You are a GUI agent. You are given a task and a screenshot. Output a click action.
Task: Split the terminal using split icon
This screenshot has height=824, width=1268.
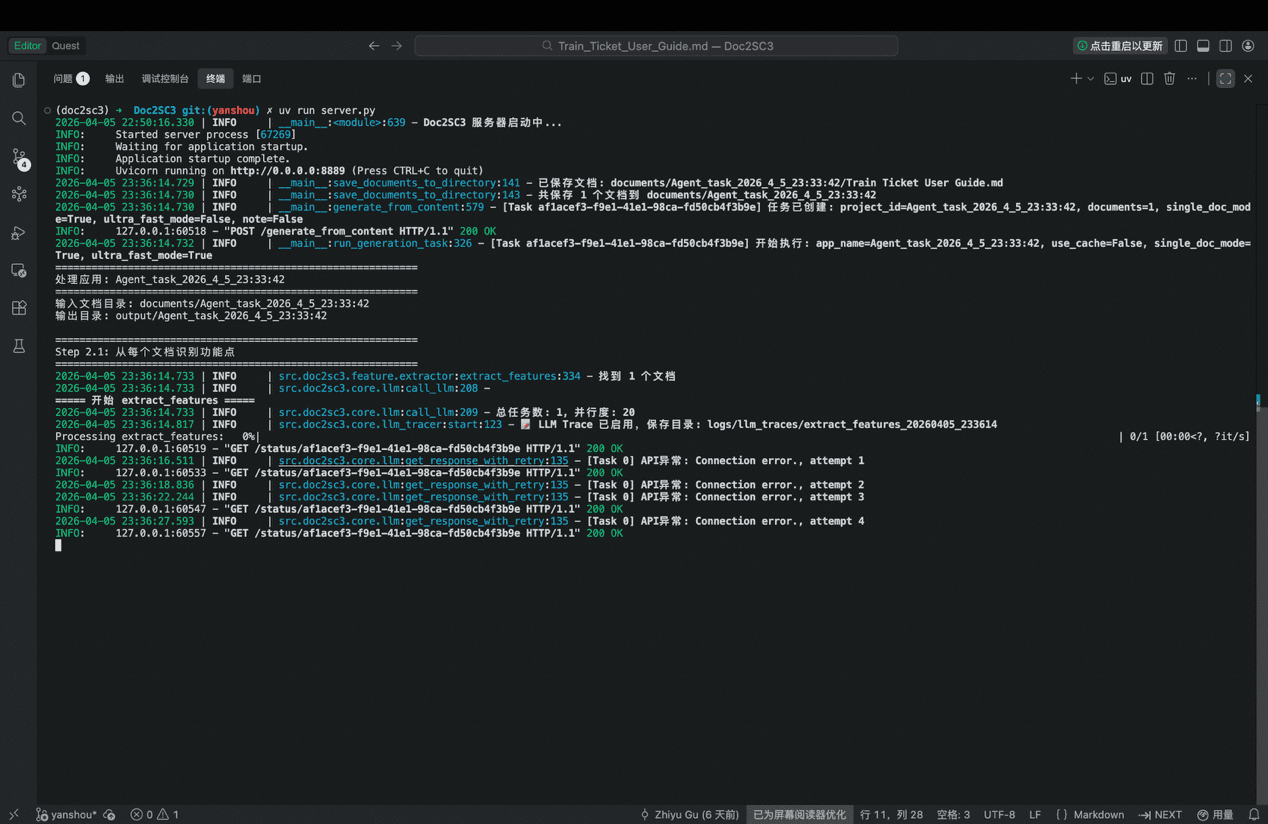(1147, 79)
